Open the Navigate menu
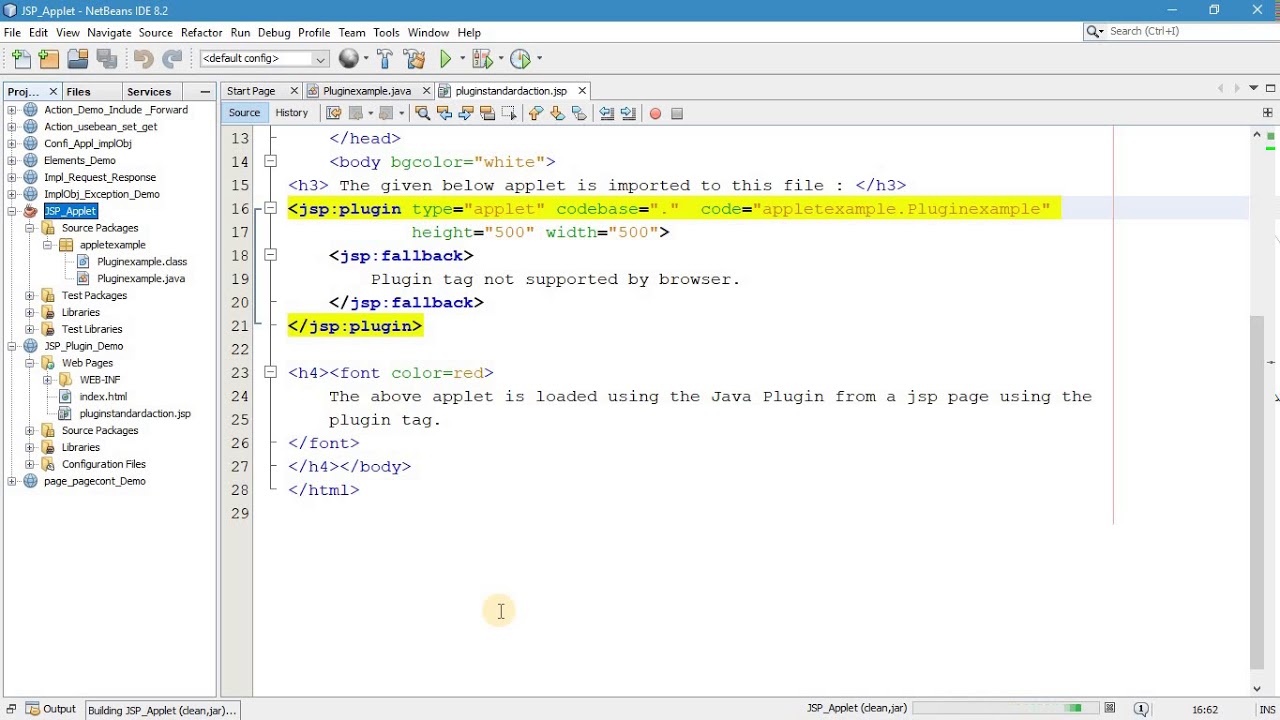Image resolution: width=1280 pixels, height=720 pixels. (x=109, y=32)
